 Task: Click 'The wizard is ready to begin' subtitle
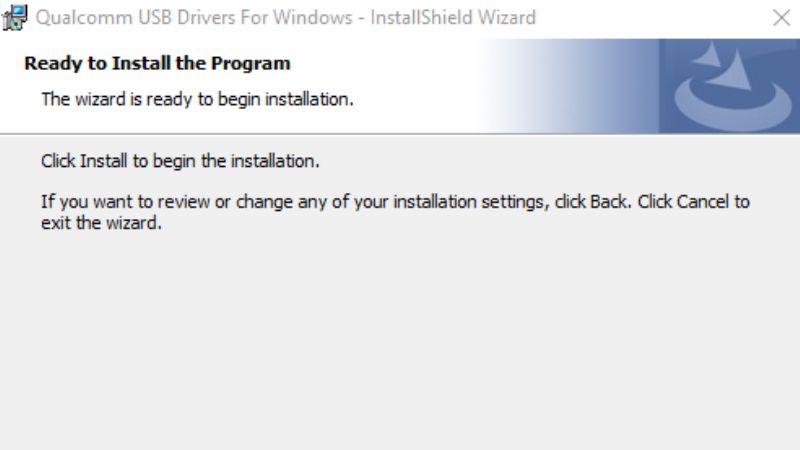(x=197, y=99)
